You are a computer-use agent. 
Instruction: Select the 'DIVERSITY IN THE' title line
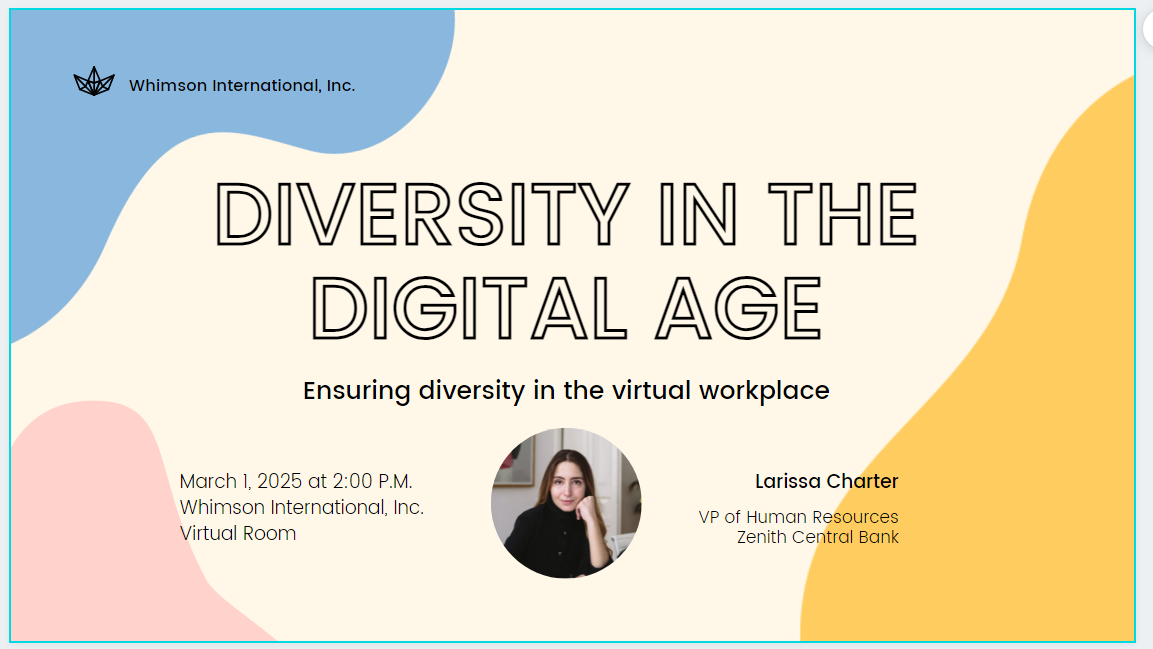tap(566, 214)
